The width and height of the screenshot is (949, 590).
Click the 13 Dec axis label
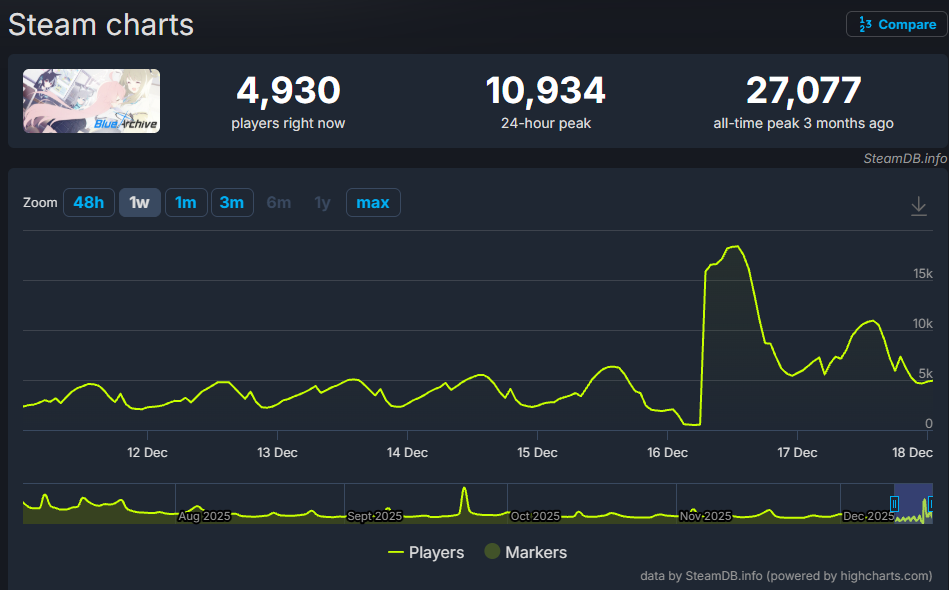tap(277, 453)
